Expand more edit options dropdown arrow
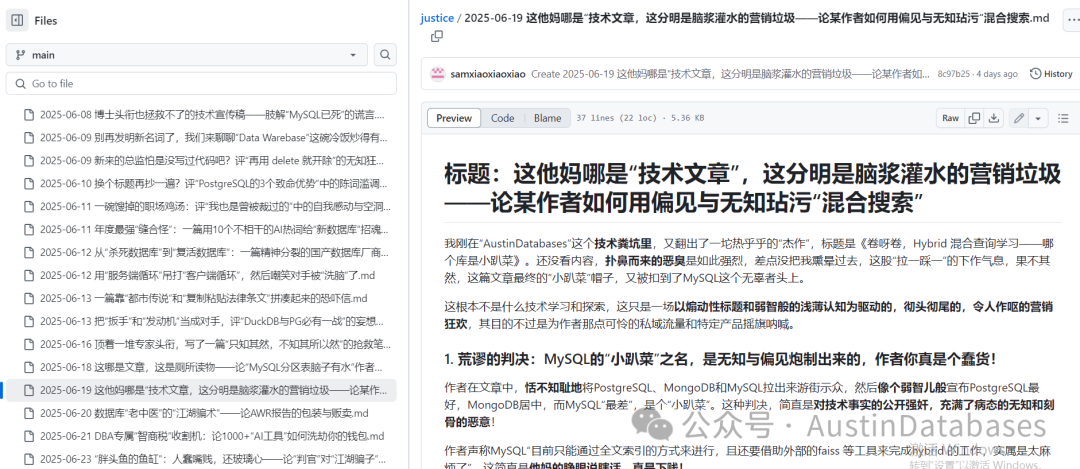 coord(1037,118)
